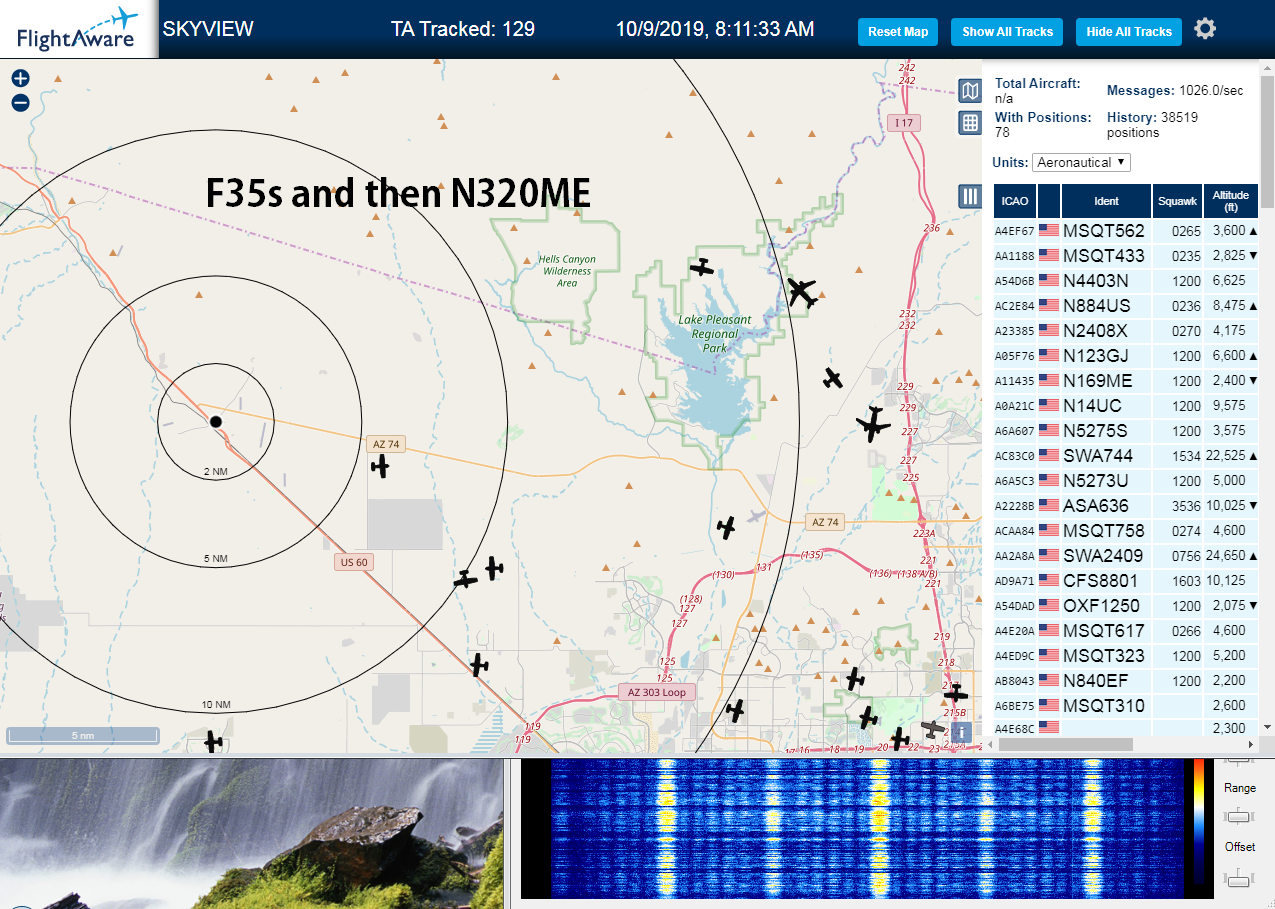Sort table by Squawk column header
Viewport: 1275px width, 909px height.
coord(1177,201)
